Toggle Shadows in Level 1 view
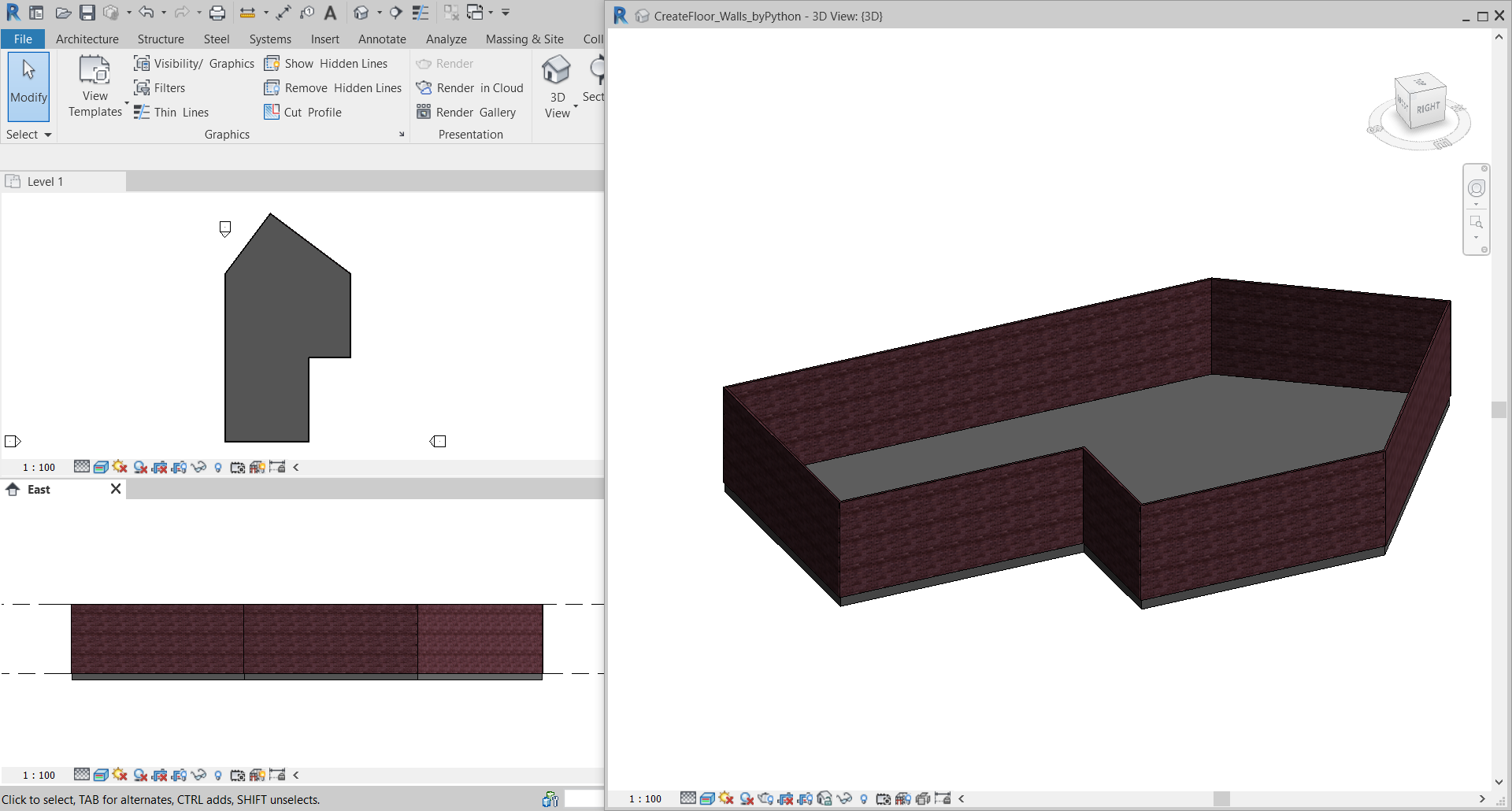Image resolution: width=1512 pixels, height=811 pixels. click(x=140, y=467)
